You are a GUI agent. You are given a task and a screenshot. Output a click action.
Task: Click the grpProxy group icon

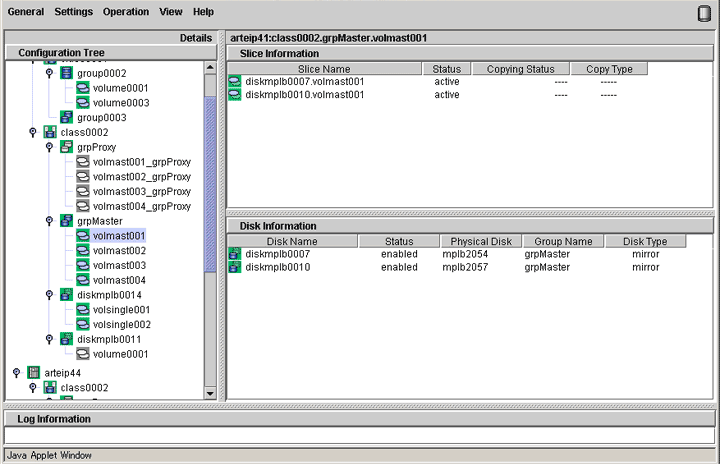point(67,147)
